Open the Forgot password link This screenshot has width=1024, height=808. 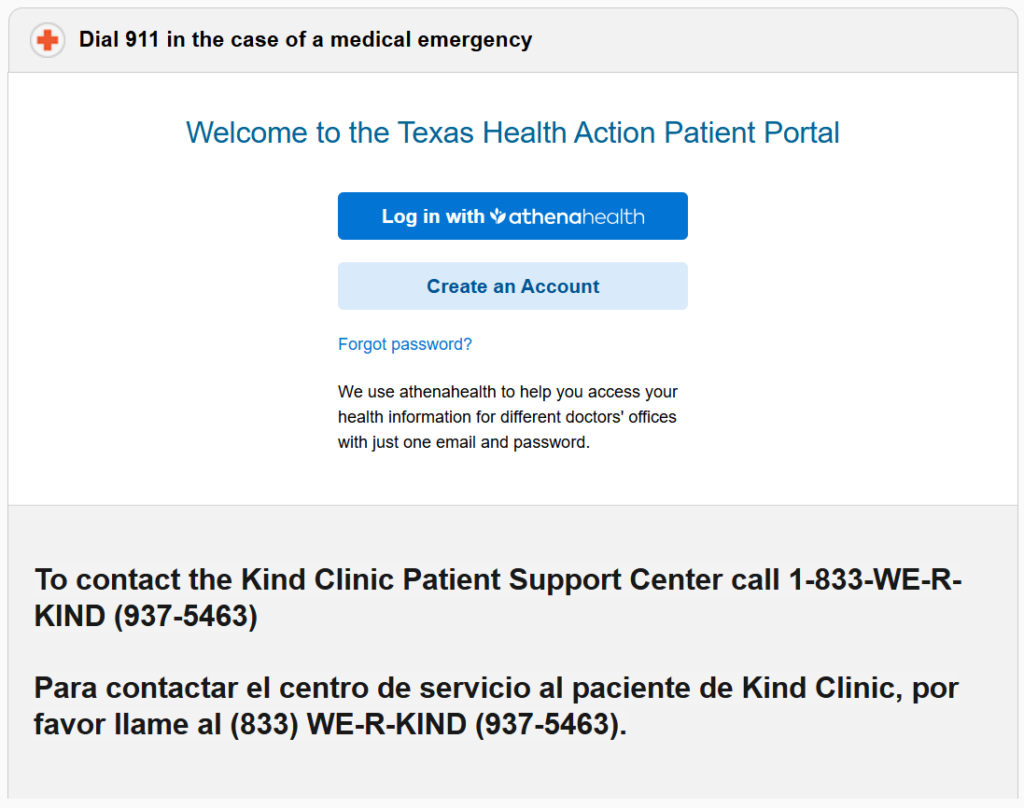[x=405, y=344]
